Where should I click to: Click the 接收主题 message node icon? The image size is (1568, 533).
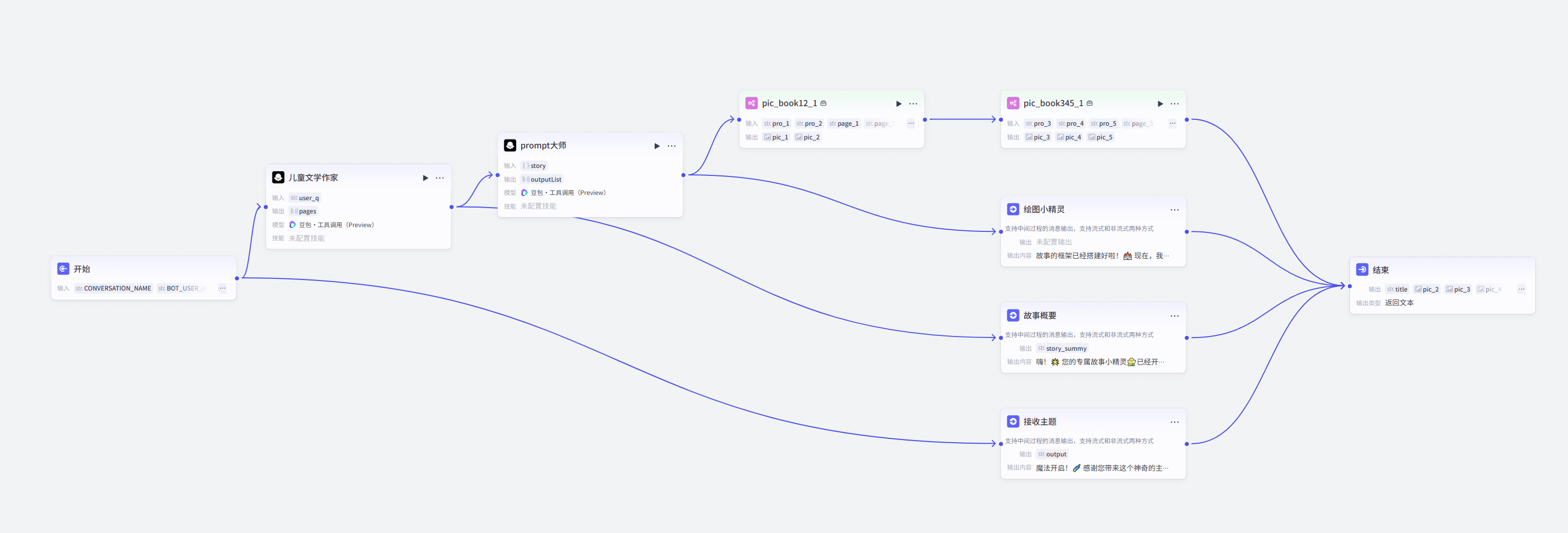pyautogui.click(x=1013, y=422)
